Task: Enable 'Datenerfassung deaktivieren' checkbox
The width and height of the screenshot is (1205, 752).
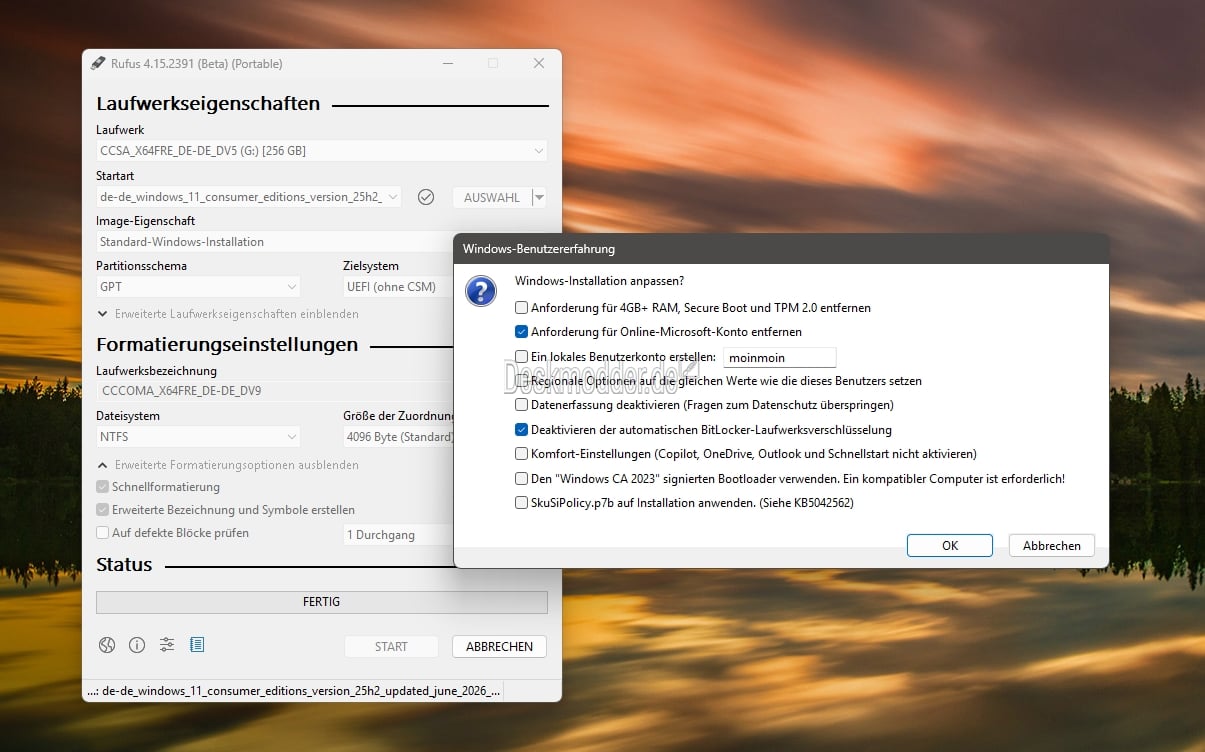Action: pos(521,405)
